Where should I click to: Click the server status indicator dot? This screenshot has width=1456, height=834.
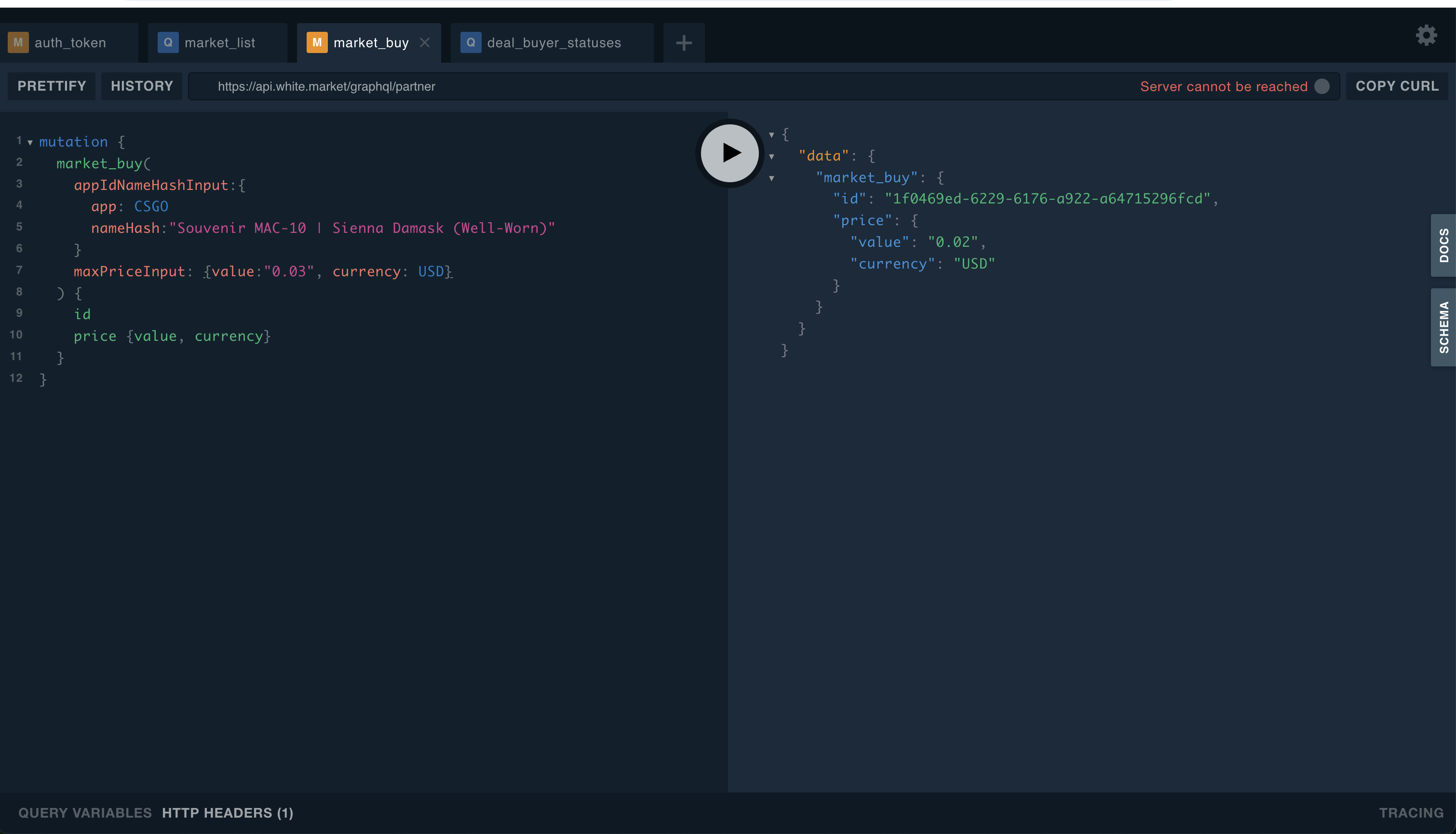pyautogui.click(x=1321, y=86)
